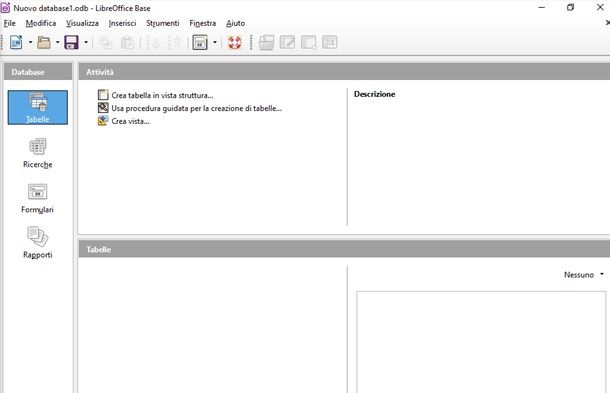Open the Form icon dropdown arrow

tap(215, 42)
